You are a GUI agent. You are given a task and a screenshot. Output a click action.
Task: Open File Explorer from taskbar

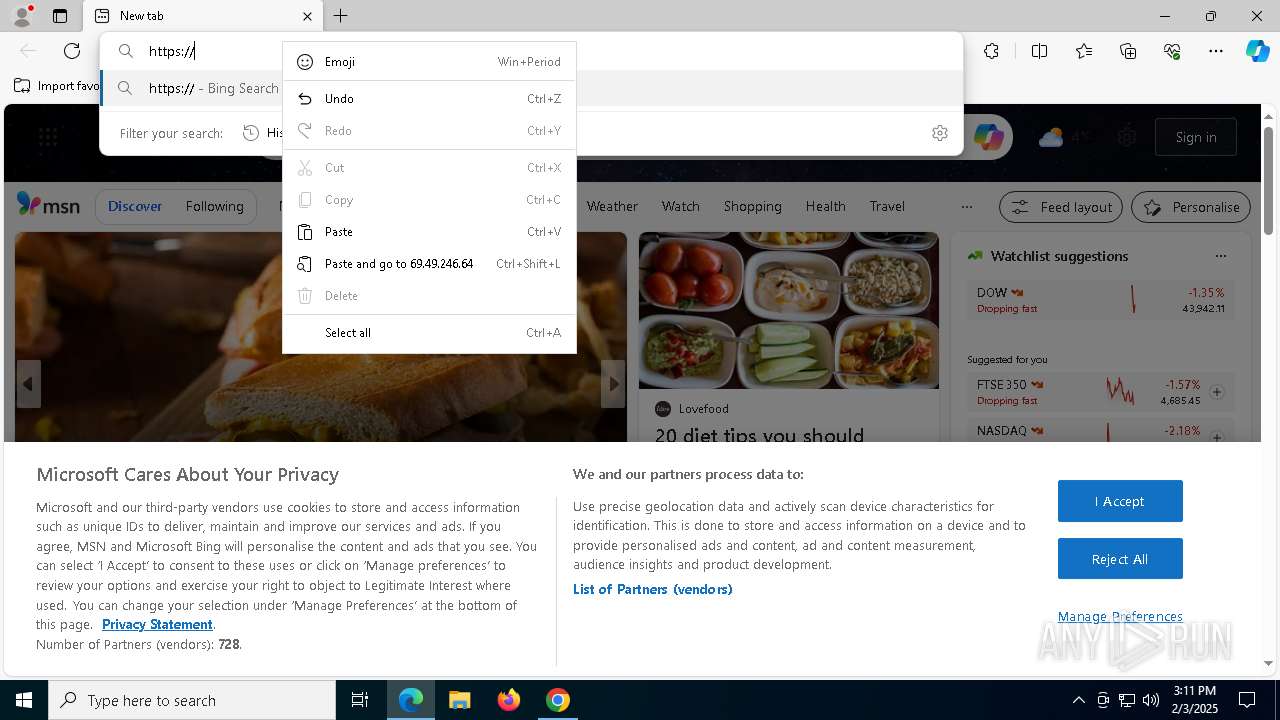(459, 700)
